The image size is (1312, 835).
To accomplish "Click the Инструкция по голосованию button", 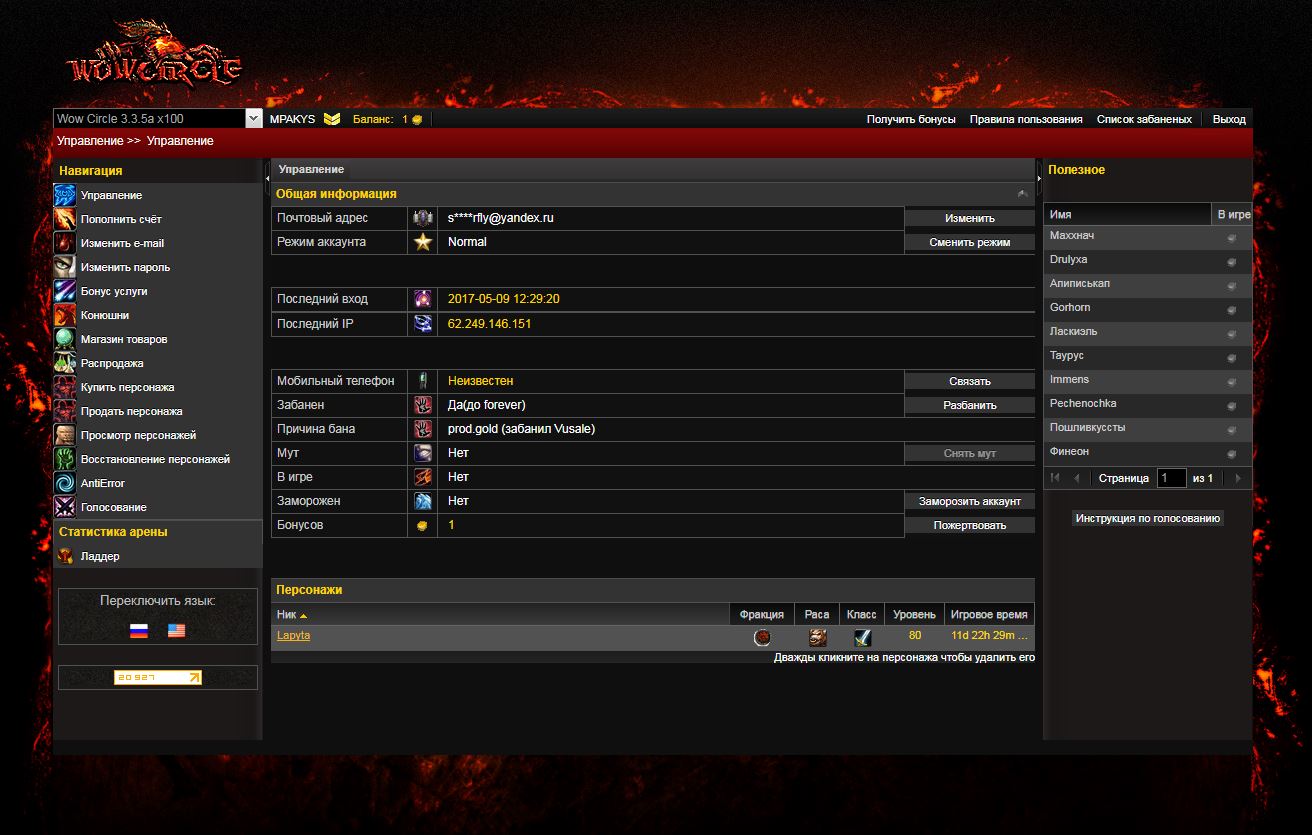I will click(1147, 518).
